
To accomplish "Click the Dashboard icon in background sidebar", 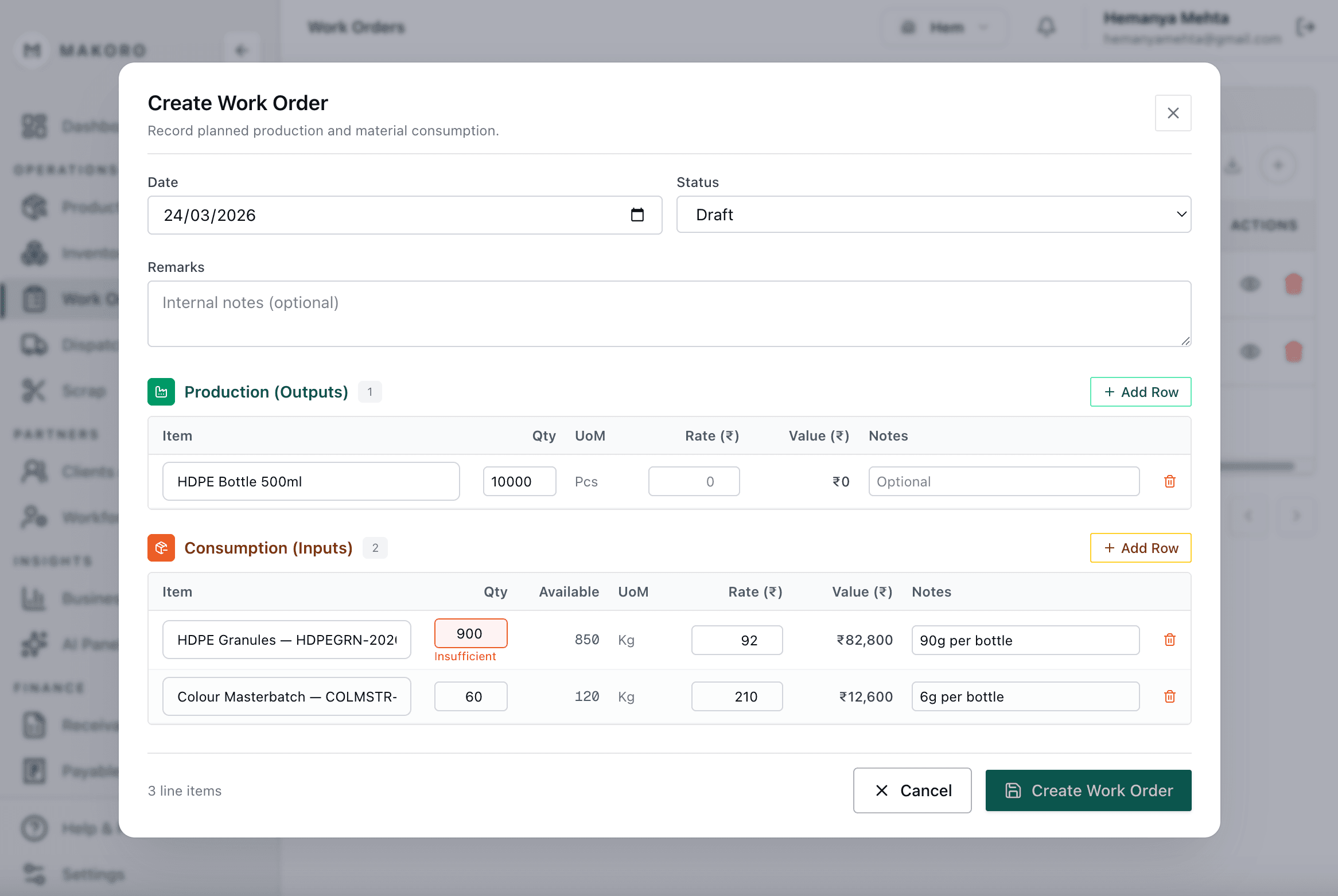I will point(34,126).
